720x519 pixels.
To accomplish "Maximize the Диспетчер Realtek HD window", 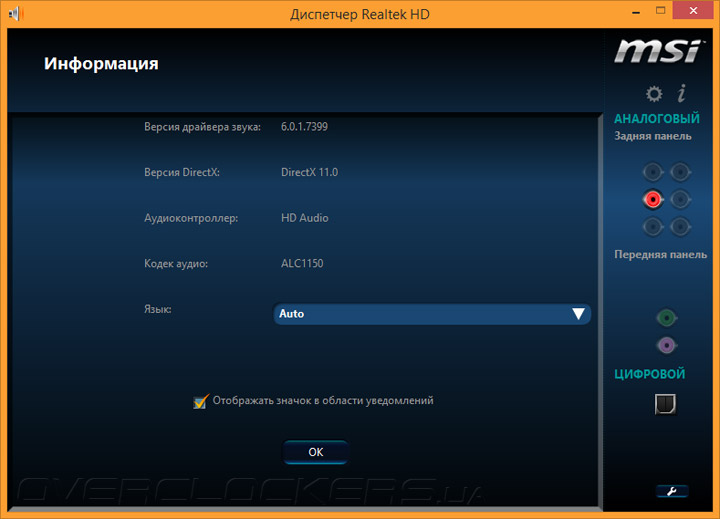I will click(x=660, y=11).
